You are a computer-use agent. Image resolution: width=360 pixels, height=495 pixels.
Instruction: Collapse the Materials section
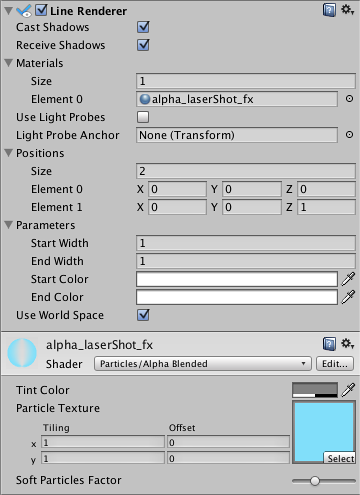coord(9,63)
